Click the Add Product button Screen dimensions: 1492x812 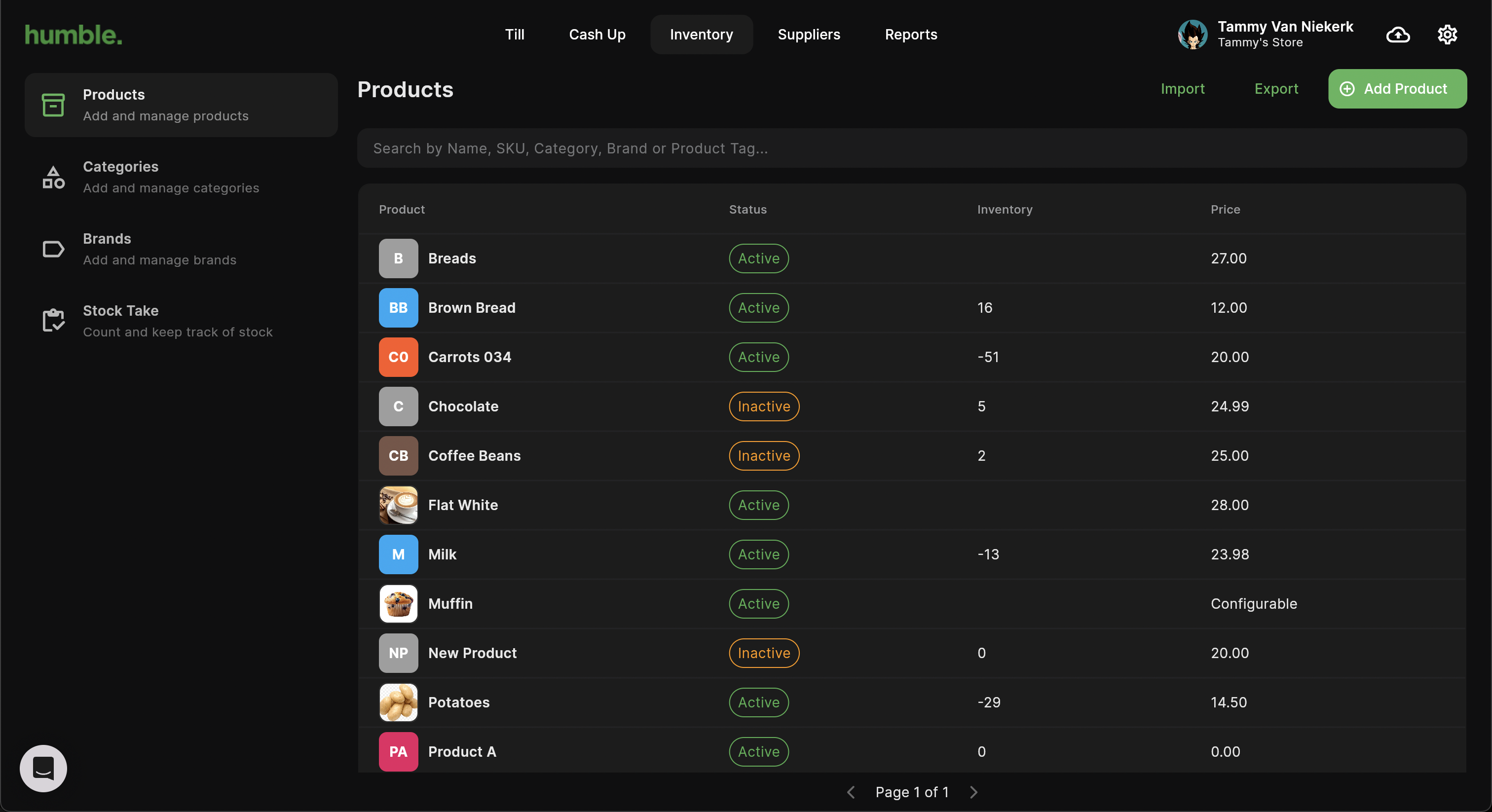click(1397, 89)
